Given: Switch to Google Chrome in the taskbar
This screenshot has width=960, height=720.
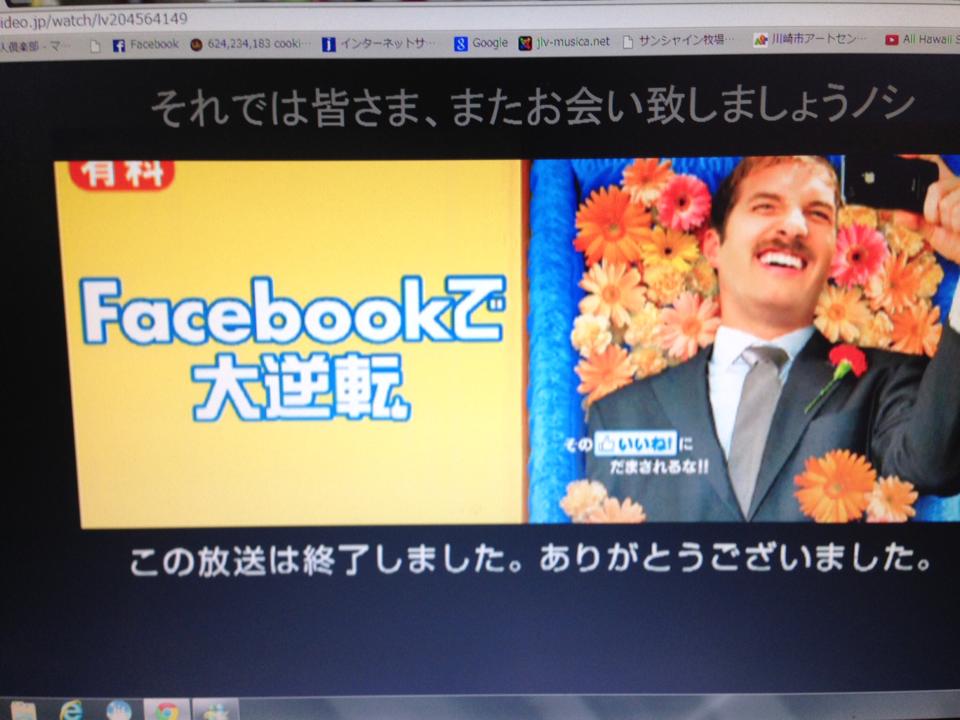Looking at the screenshot, I should [167, 710].
